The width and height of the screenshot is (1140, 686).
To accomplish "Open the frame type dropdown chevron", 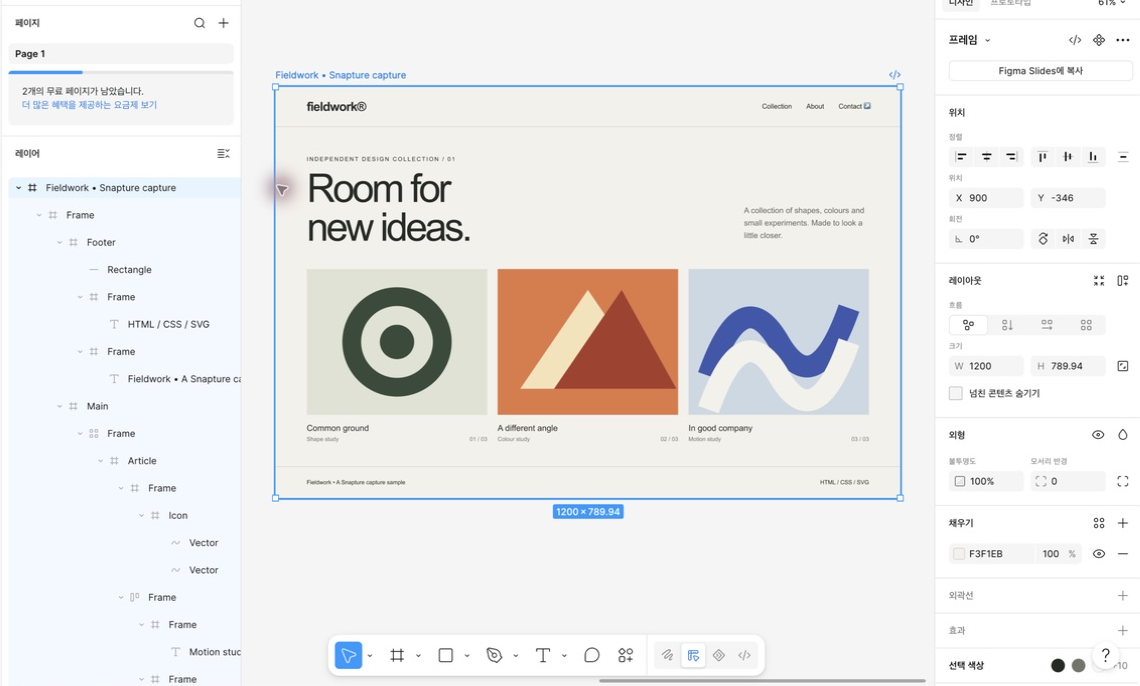I will [x=987, y=41].
